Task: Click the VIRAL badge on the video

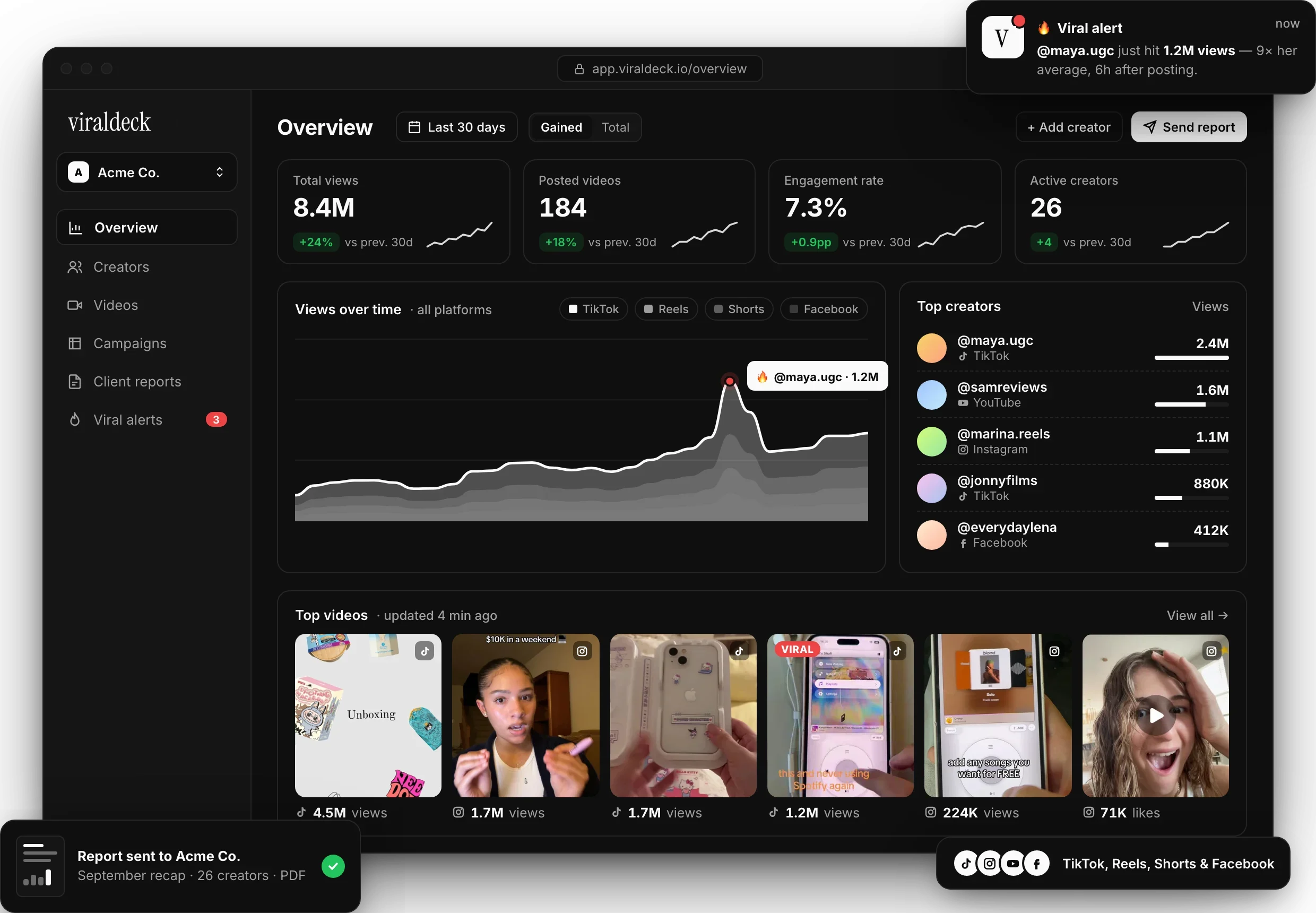Action: click(796, 649)
